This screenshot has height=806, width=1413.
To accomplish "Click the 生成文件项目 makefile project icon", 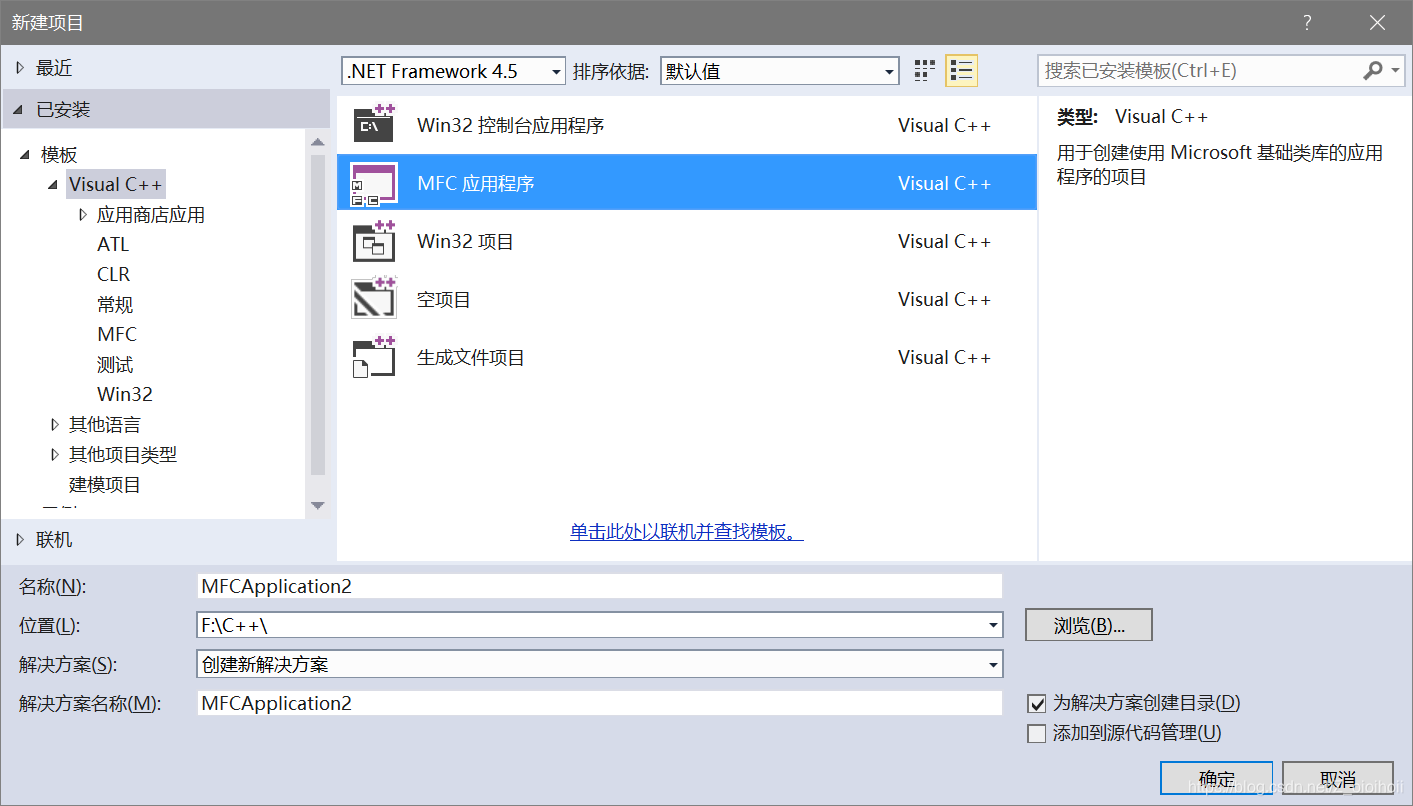I will pos(374,357).
